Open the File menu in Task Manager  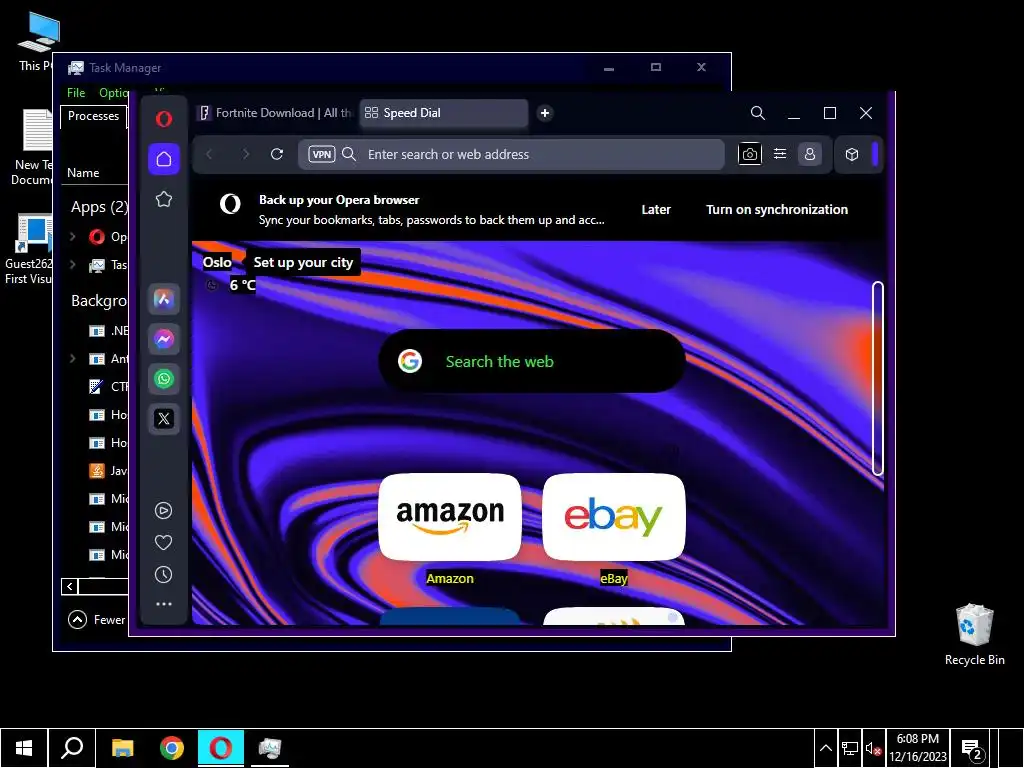76,93
